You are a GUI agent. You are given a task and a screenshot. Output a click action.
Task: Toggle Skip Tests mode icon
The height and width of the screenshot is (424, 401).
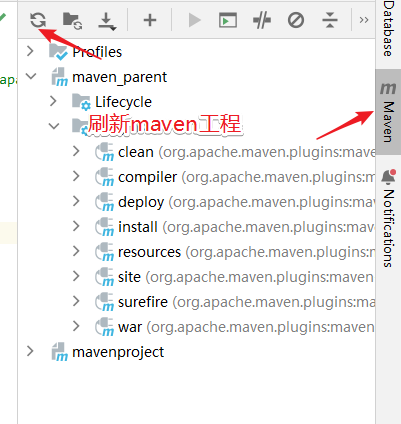click(x=296, y=20)
